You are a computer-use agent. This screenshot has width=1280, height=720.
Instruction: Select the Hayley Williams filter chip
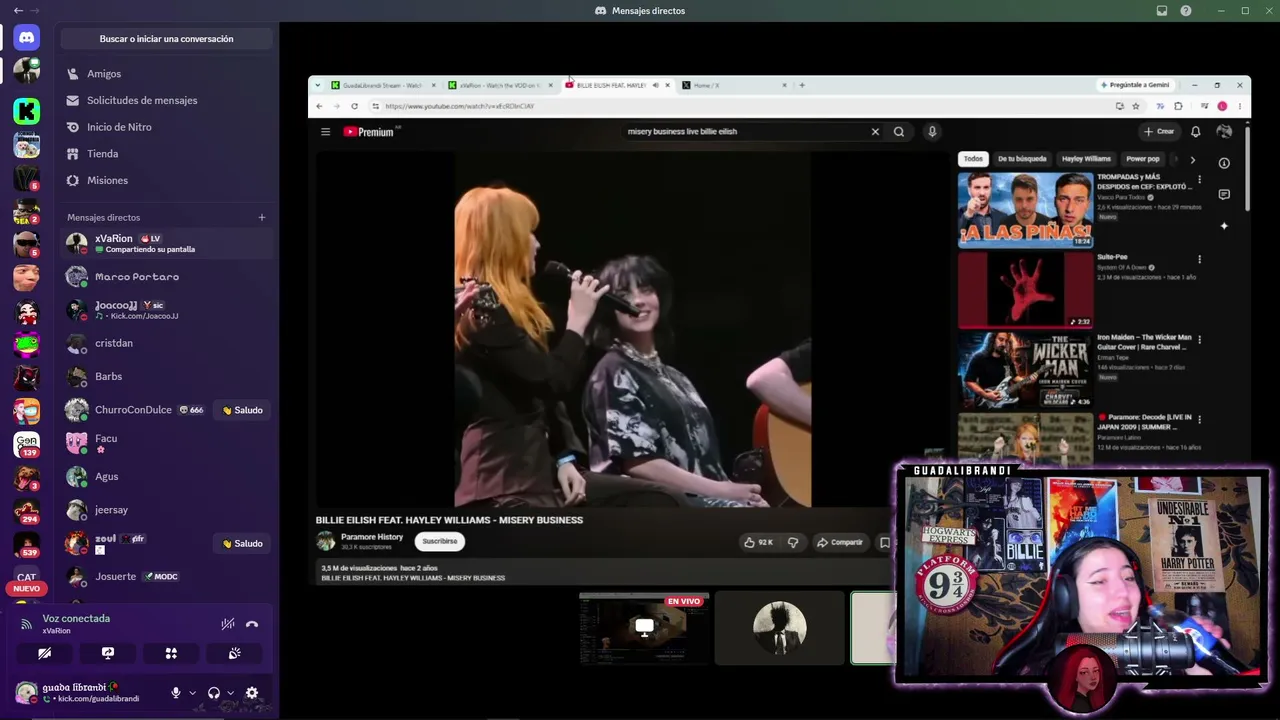tap(1086, 159)
